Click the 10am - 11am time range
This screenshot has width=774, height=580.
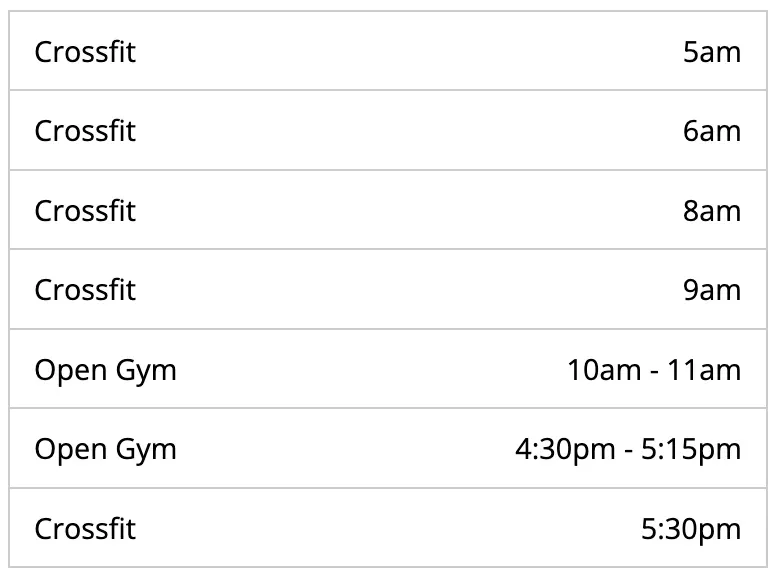pyautogui.click(x=654, y=370)
